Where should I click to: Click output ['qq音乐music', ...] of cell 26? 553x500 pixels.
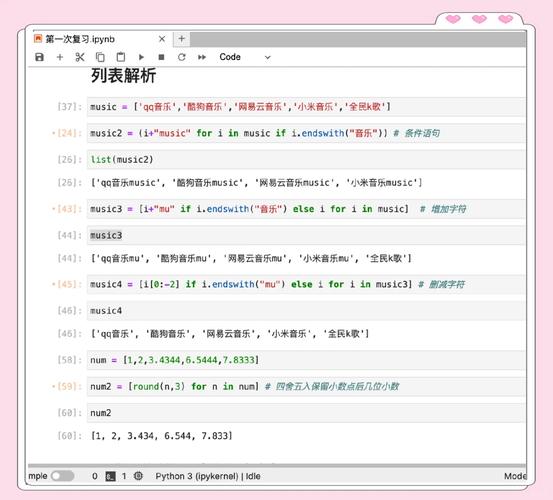256,183
